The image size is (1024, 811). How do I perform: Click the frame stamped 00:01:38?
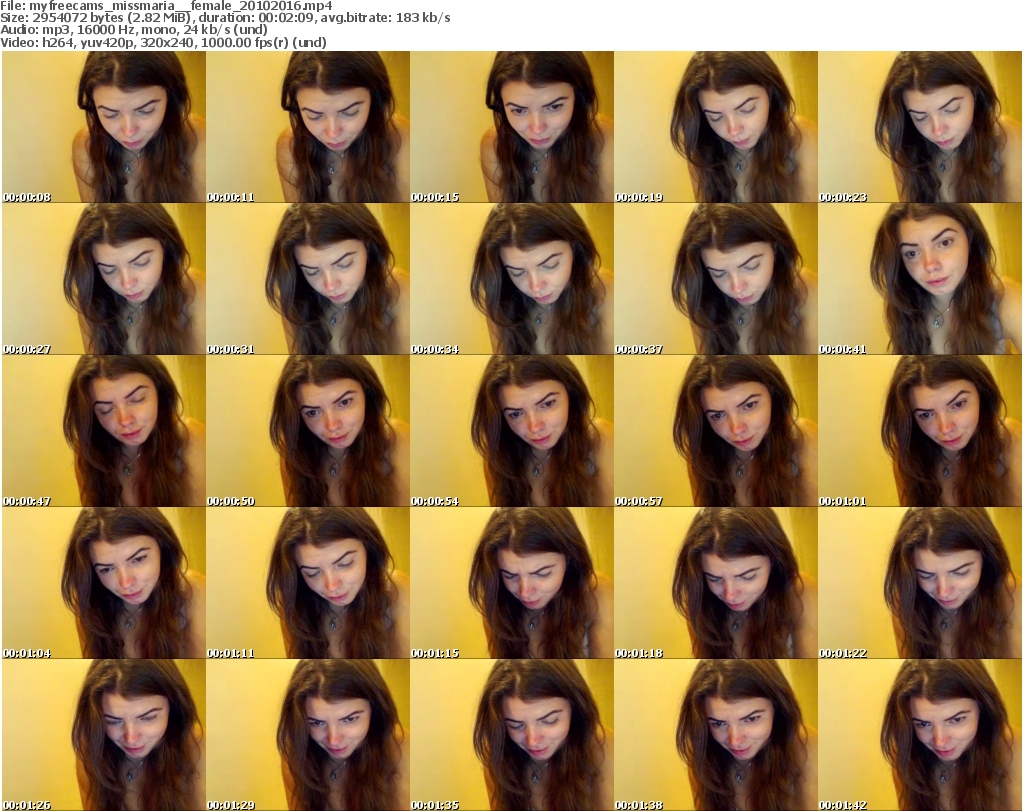716,735
